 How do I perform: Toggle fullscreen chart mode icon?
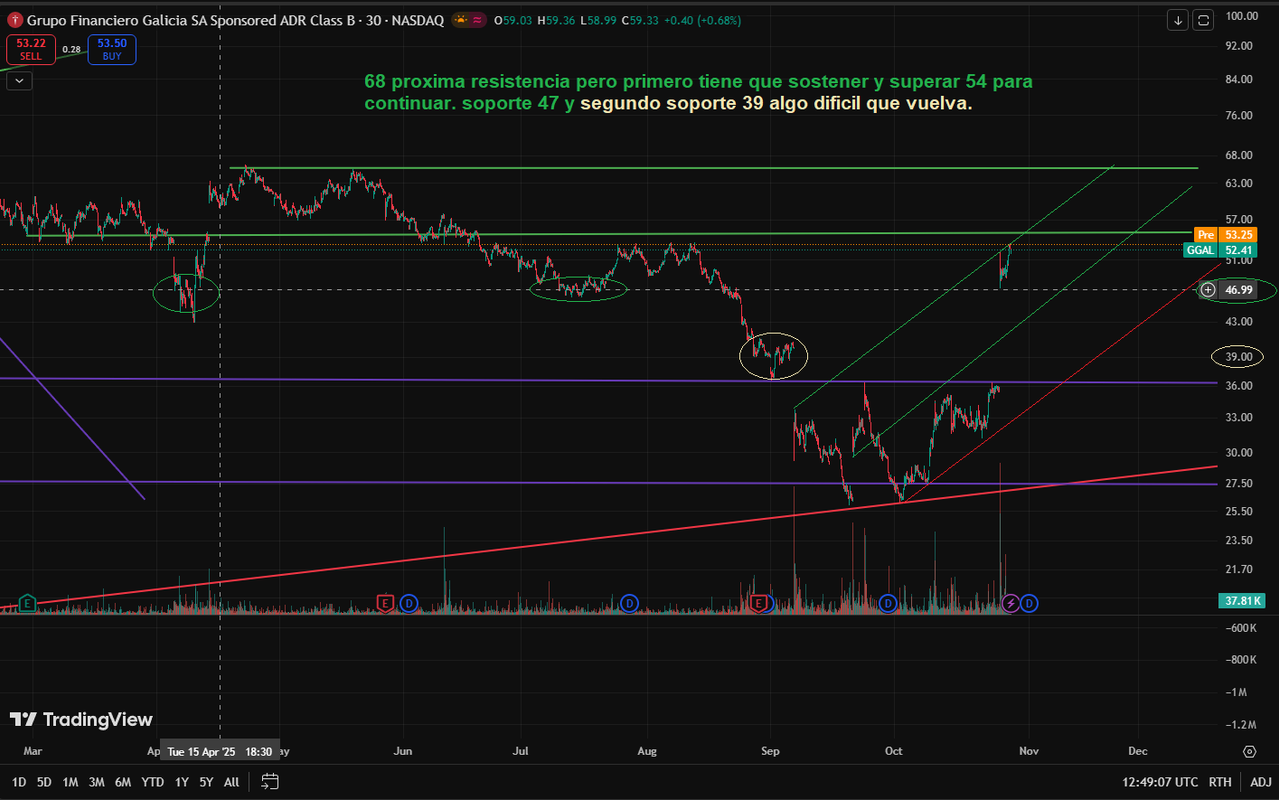[1203, 20]
